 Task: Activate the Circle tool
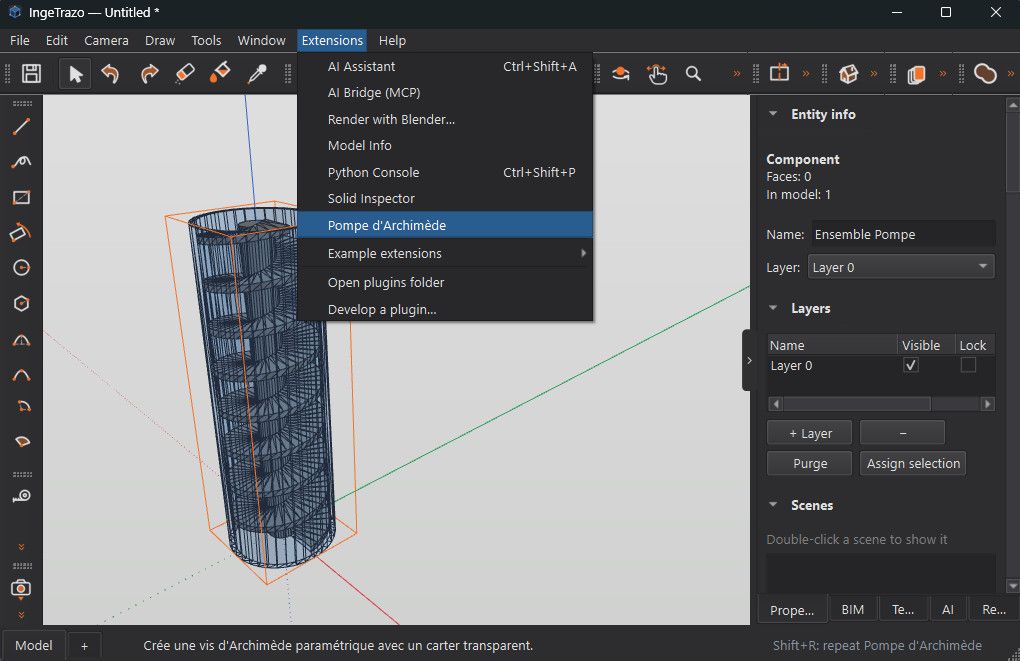point(21,267)
